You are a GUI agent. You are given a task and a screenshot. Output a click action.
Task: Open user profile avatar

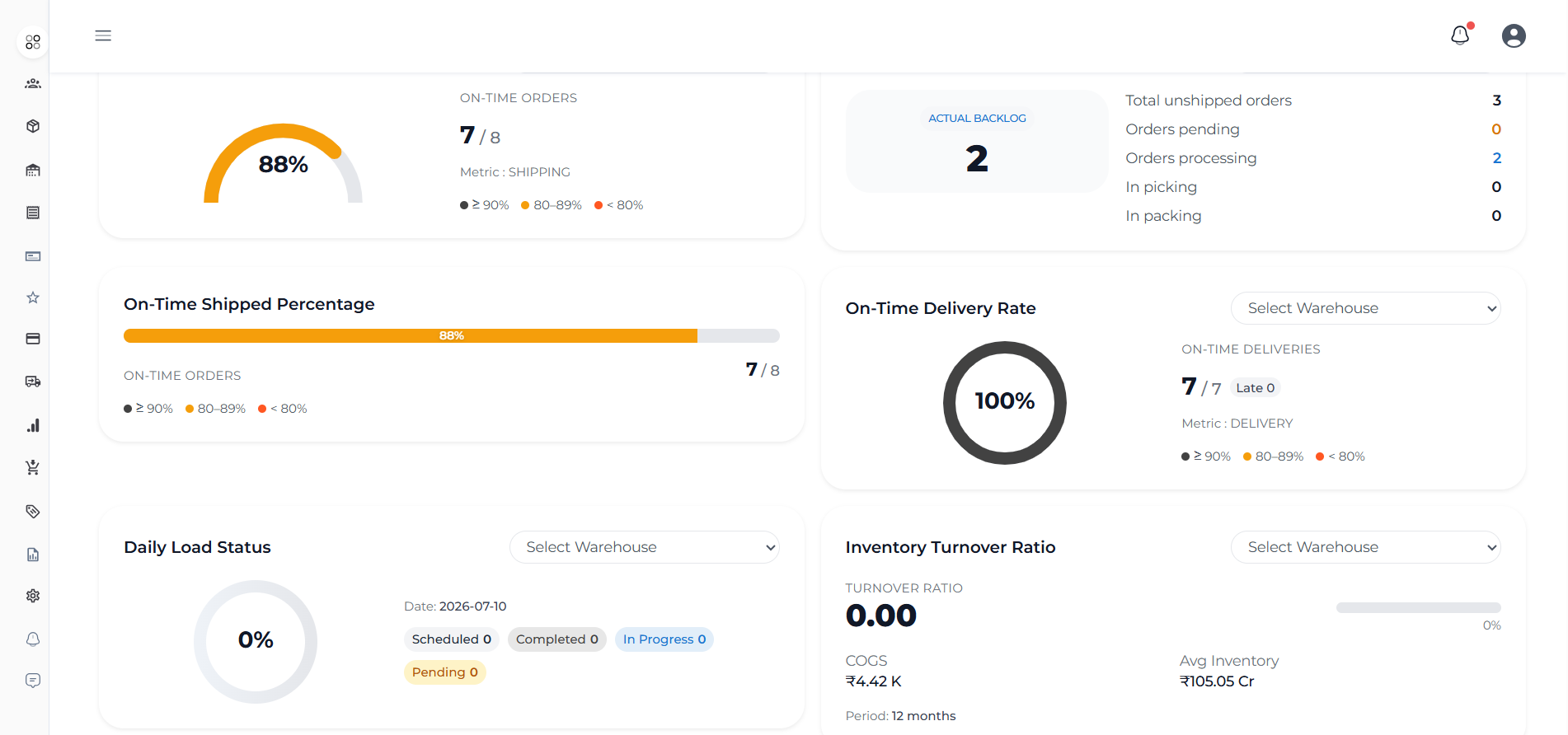[1514, 35]
